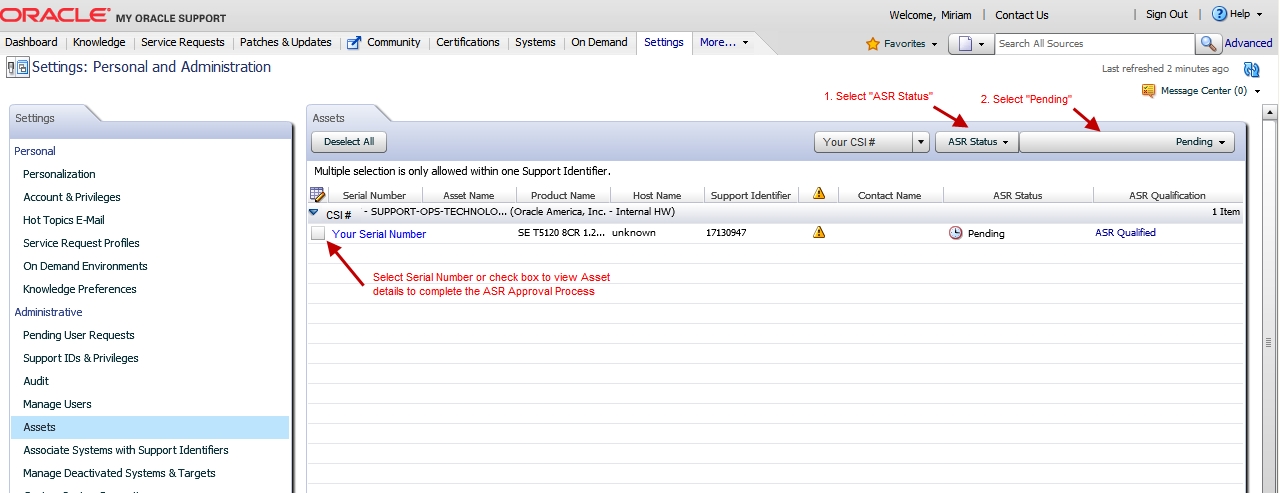
Task: Open the ASR Status filter dropdown
Action: 977,142
